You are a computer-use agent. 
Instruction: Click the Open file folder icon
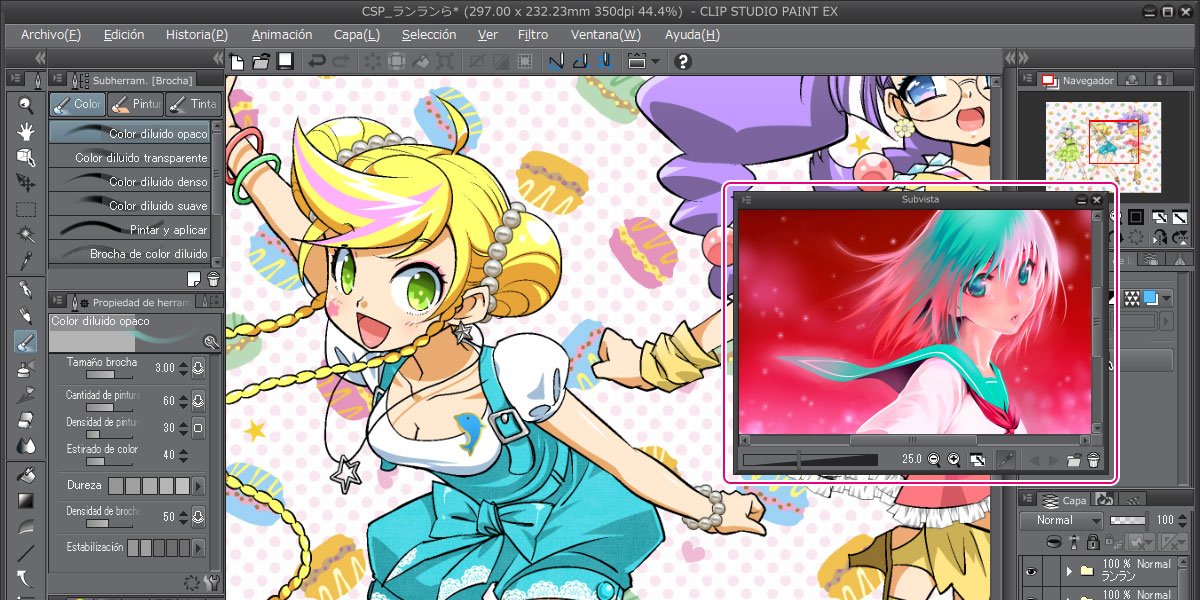[x=261, y=61]
